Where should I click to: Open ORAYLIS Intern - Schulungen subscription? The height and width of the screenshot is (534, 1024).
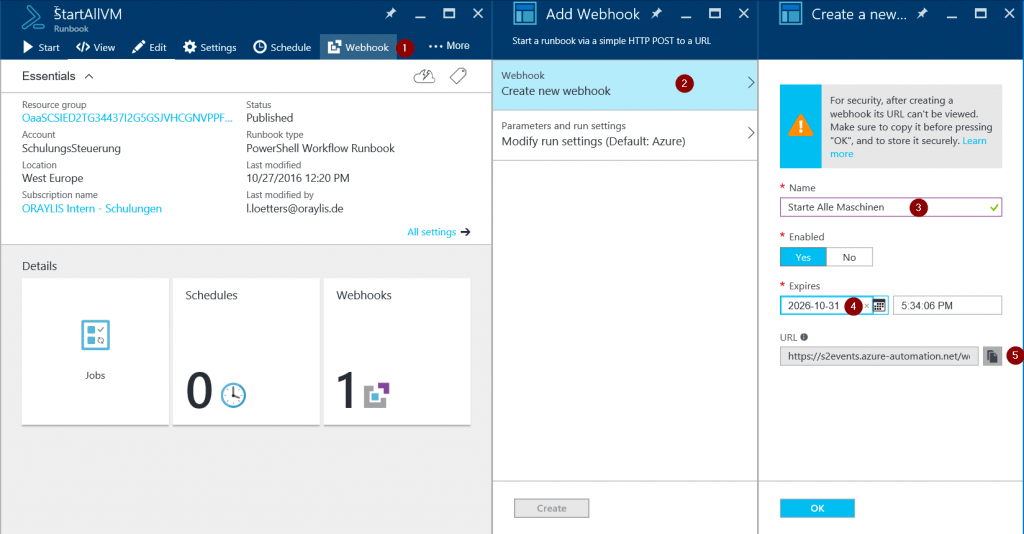(92, 209)
